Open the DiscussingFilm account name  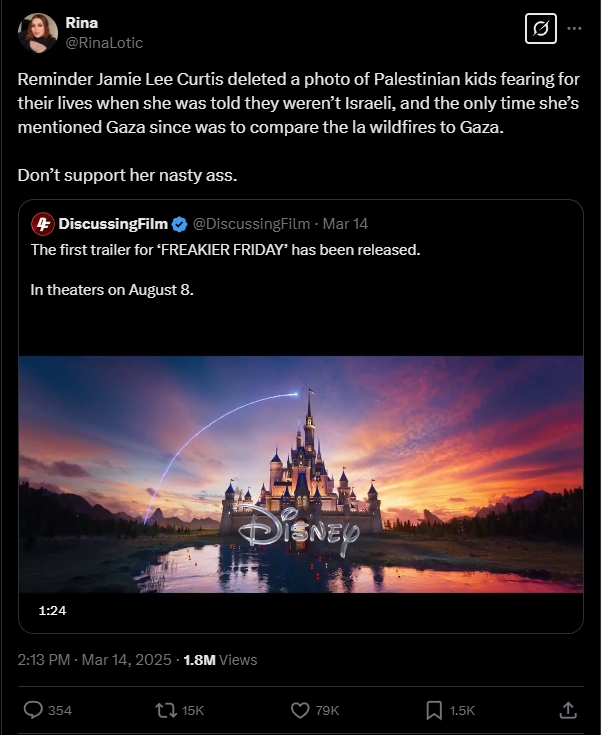click(113, 224)
